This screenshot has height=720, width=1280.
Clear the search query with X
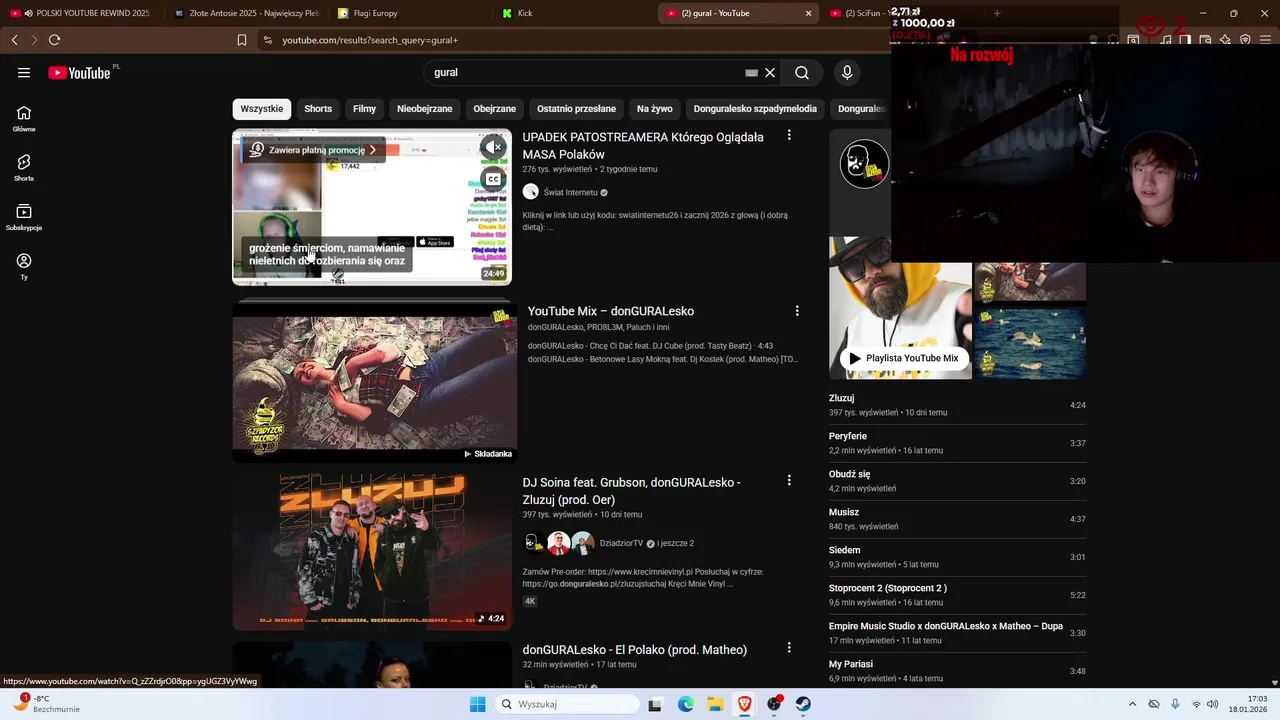click(x=770, y=73)
